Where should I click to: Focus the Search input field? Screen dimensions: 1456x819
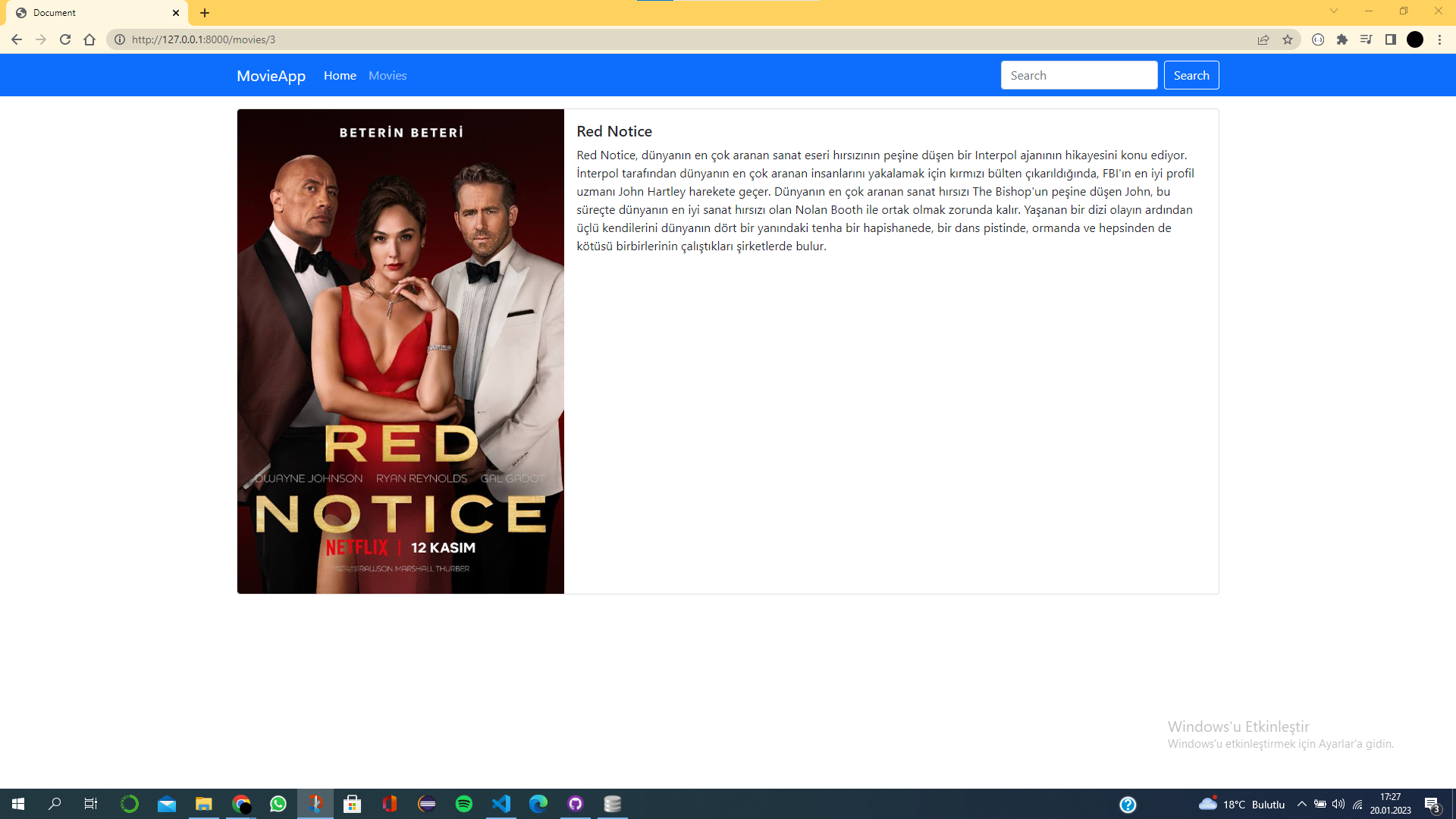[x=1078, y=75]
